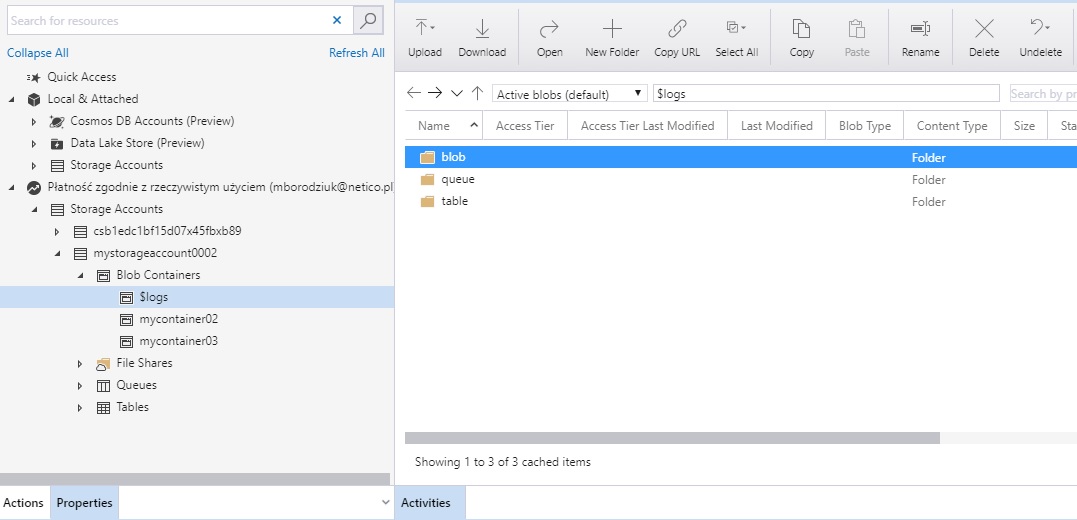1077x520 pixels.
Task: Select the mystorageaccount0002 label
Action: click(155, 253)
